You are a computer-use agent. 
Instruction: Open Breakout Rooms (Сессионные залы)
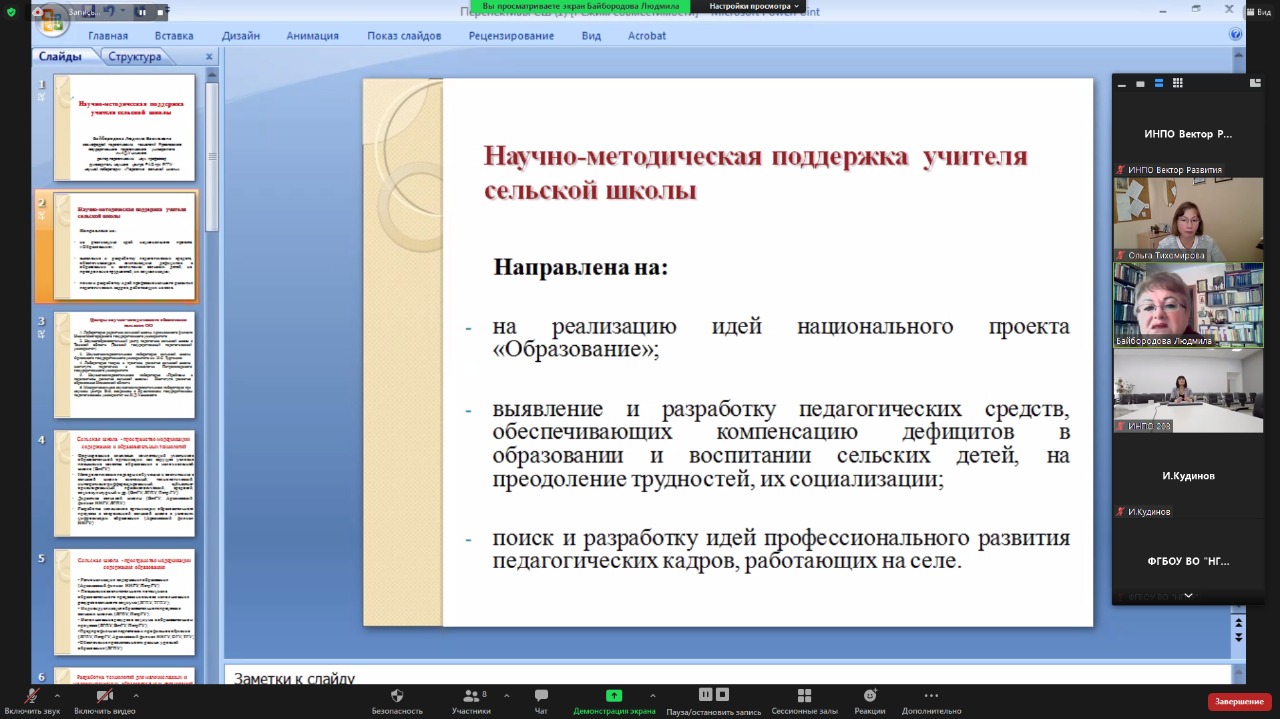(804, 696)
